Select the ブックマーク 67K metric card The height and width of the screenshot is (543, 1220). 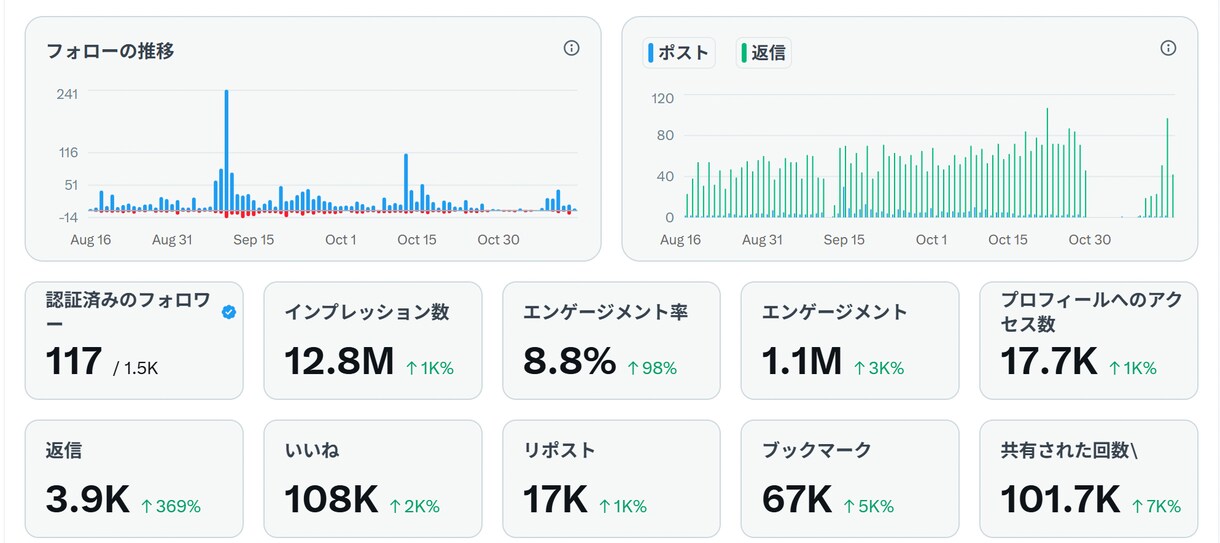pos(850,479)
